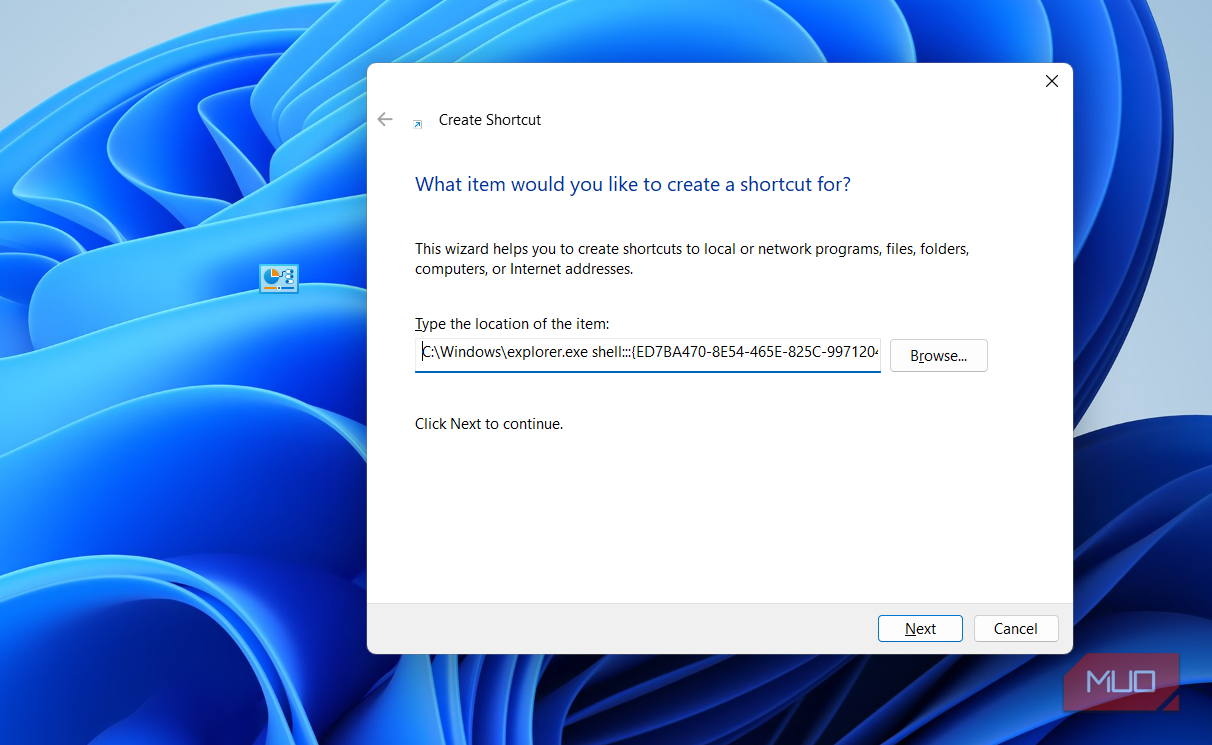Click the 'Create Shortcut' title text
The height and width of the screenshot is (745, 1212).
[490, 120]
